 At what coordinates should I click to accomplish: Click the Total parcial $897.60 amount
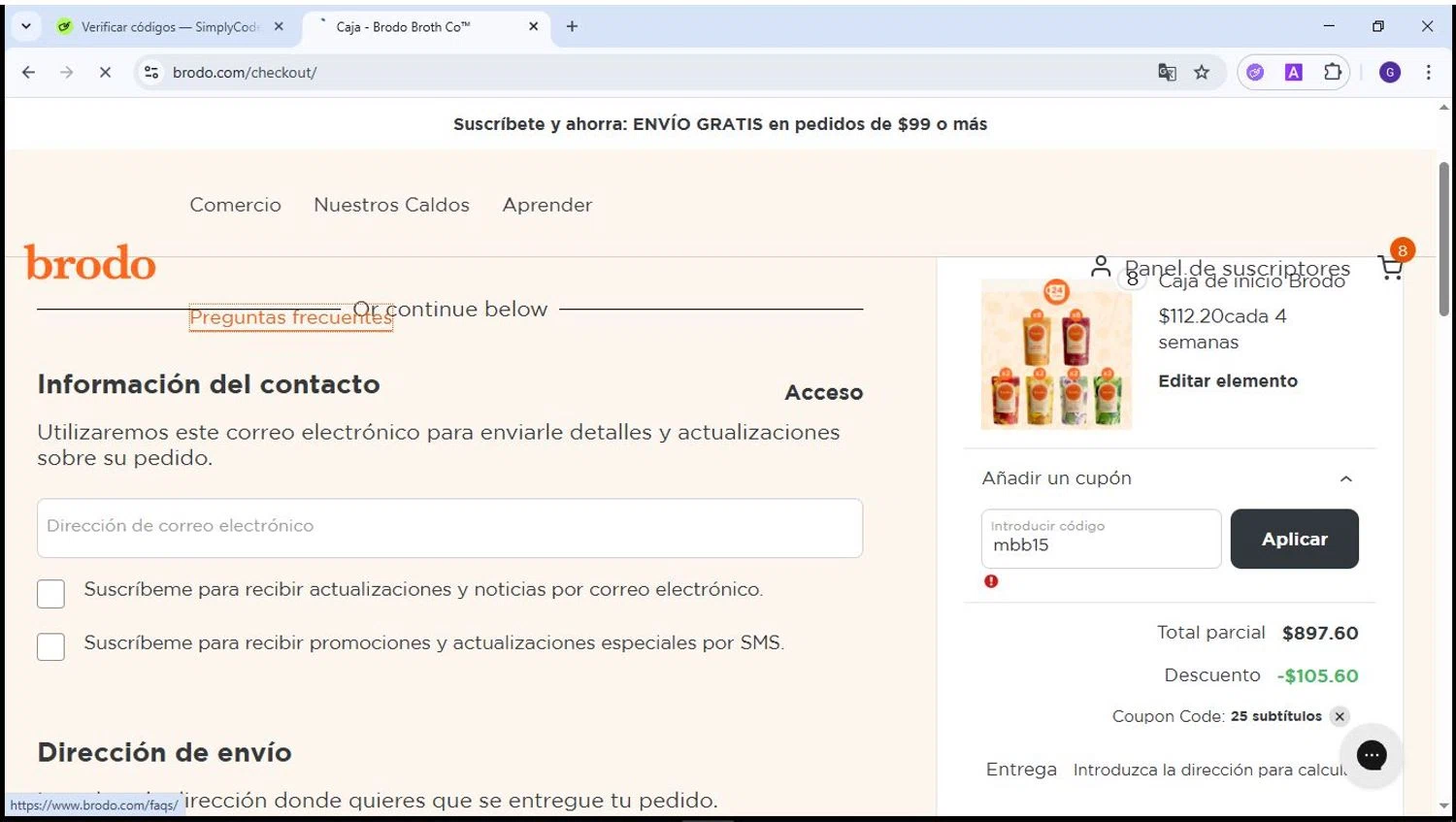coord(1320,633)
